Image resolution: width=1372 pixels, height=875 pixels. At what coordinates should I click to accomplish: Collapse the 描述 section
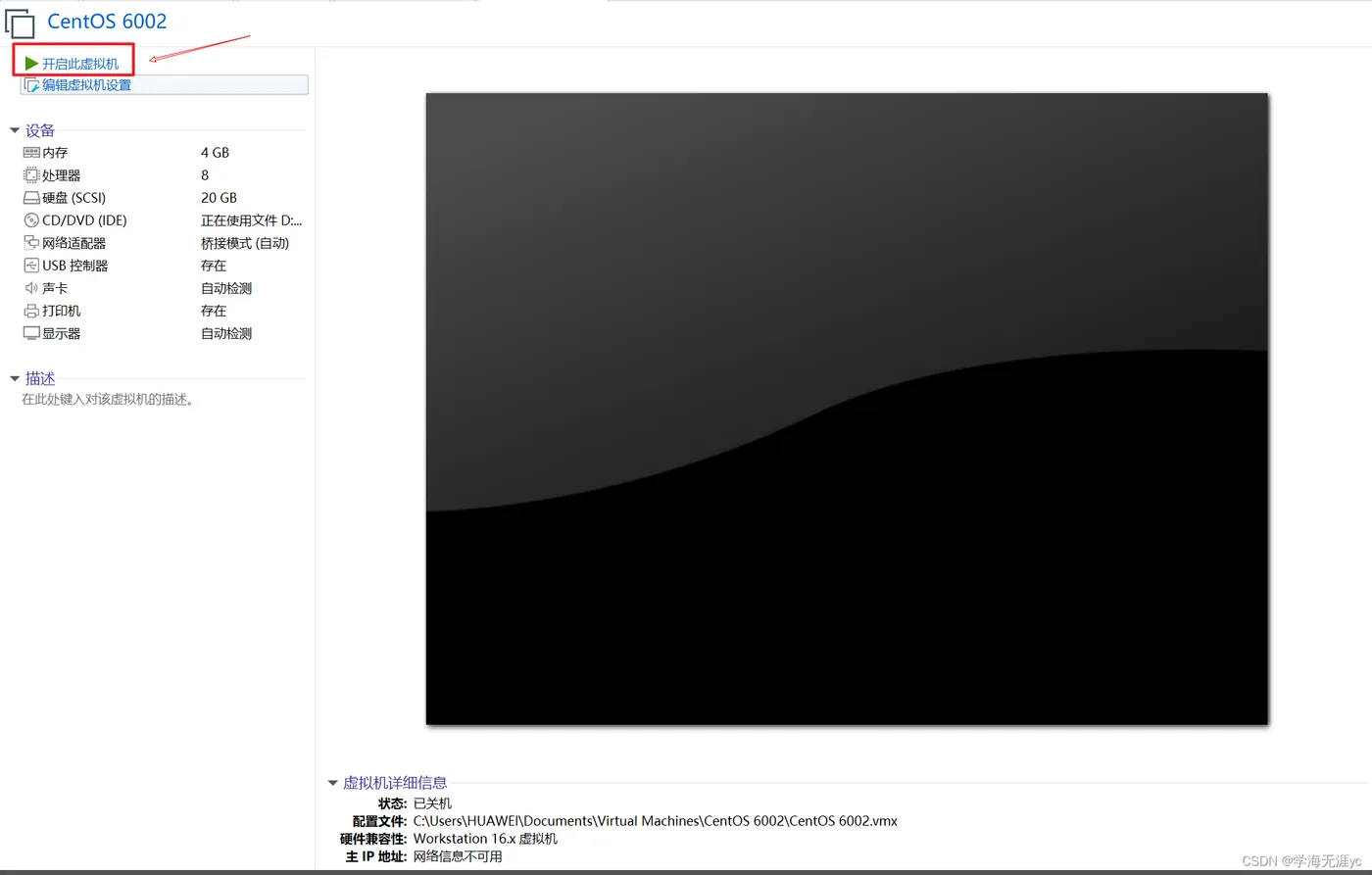tap(15, 378)
